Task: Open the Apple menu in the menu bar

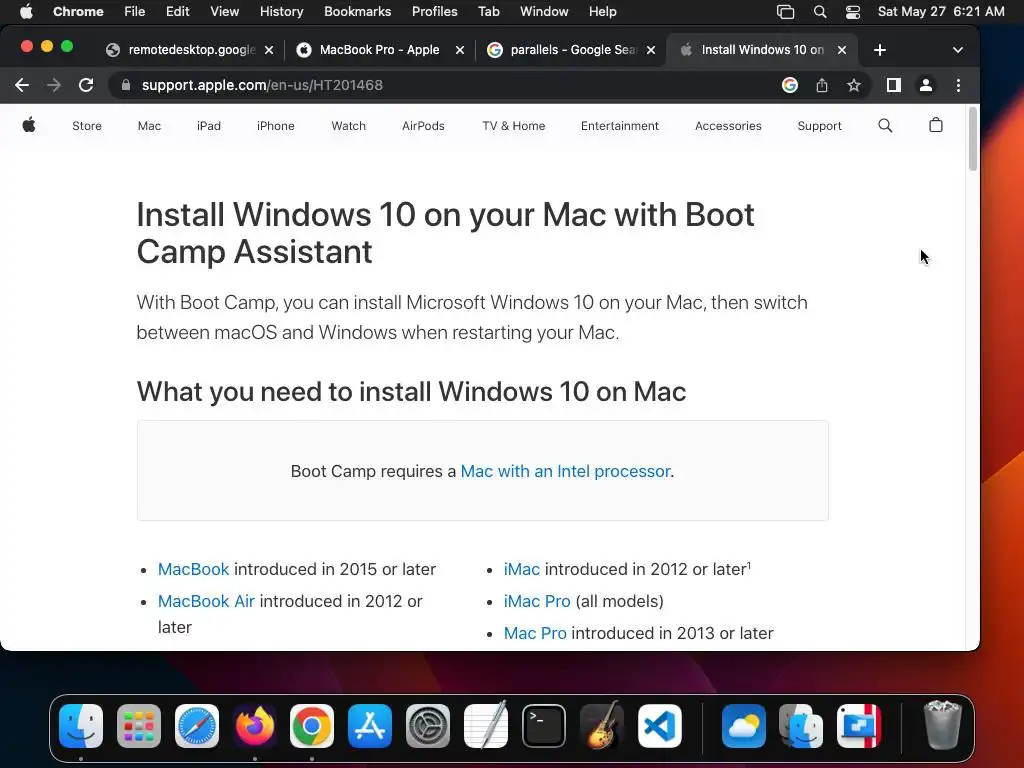Action: pyautogui.click(x=26, y=12)
